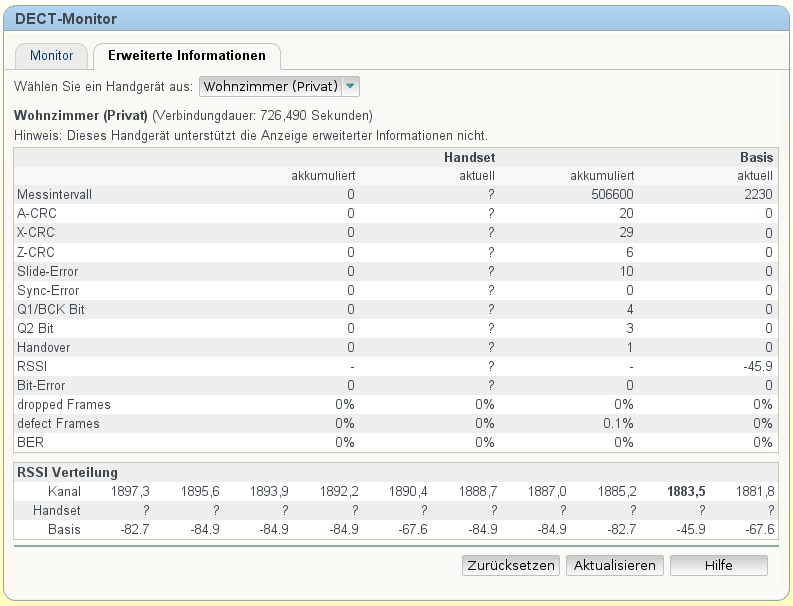Image resolution: width=793 pixels, height=606 pixels.
Task: Click the Basis current value 2230
Action: pos(758,195)
